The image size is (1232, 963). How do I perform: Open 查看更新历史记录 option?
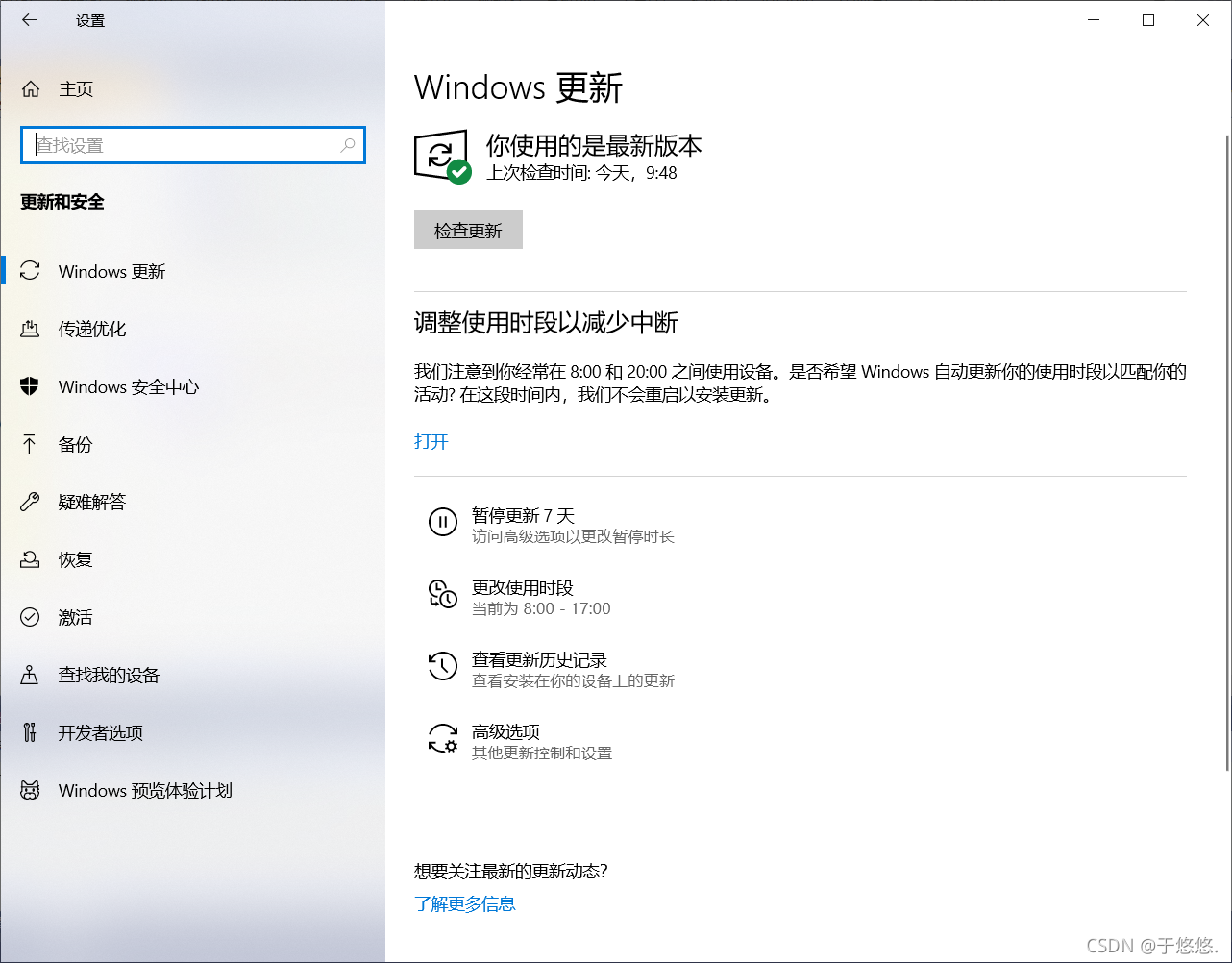click(550, 668)
